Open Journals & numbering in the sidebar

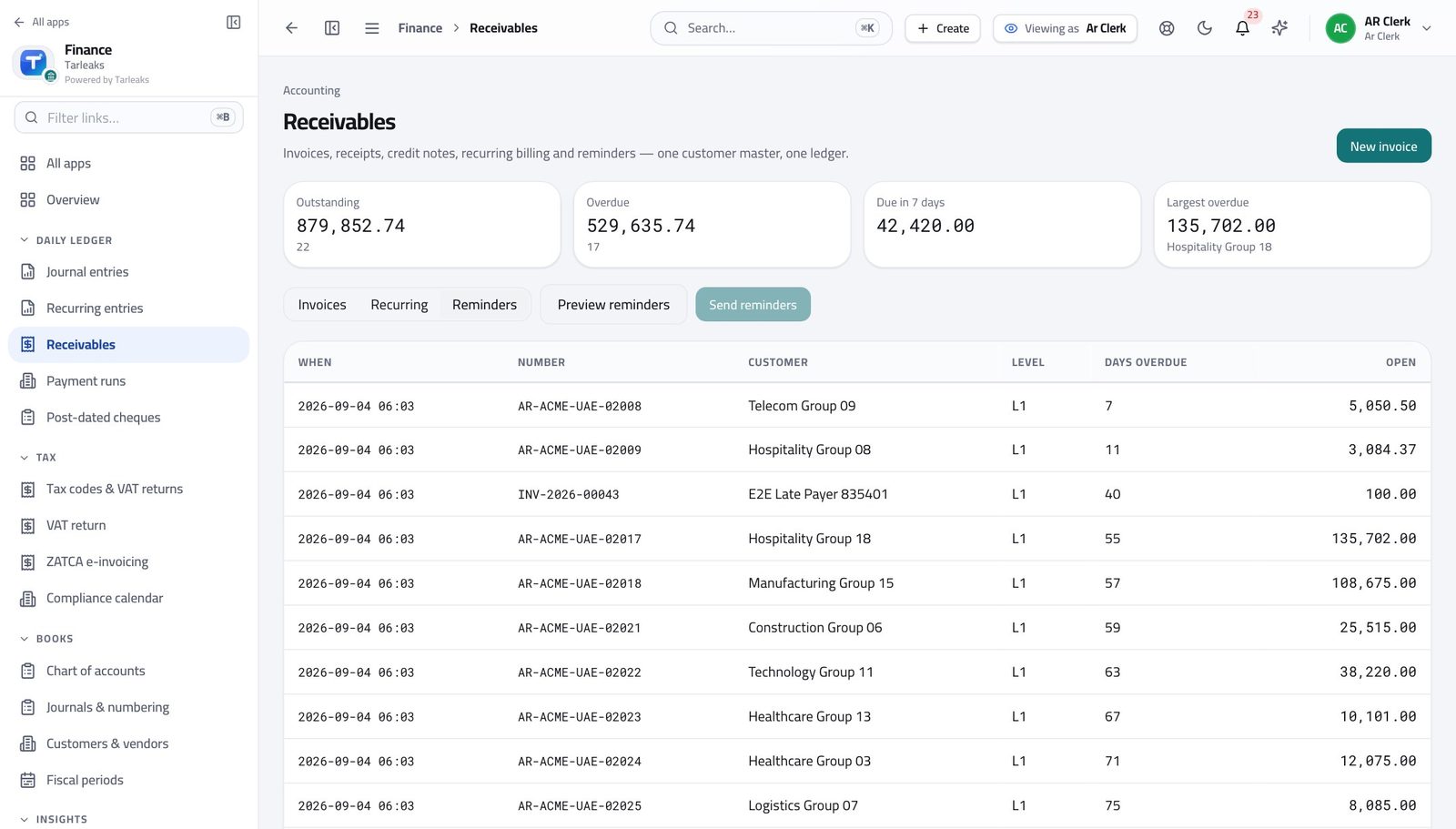(128, 708)
